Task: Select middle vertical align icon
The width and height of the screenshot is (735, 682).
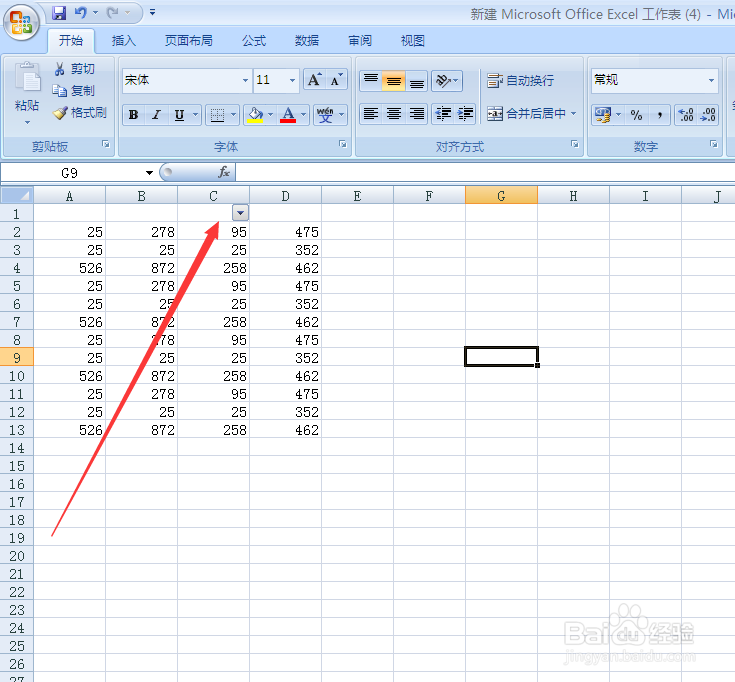Action: tap(394, 81)
